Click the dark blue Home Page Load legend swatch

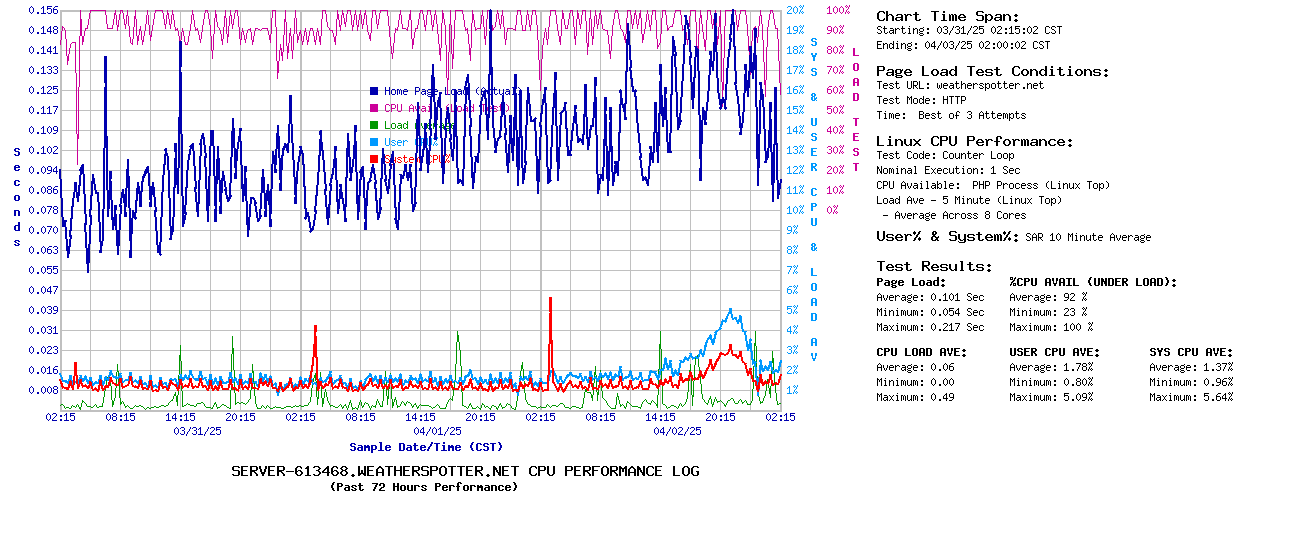click(x=374, y=91)
